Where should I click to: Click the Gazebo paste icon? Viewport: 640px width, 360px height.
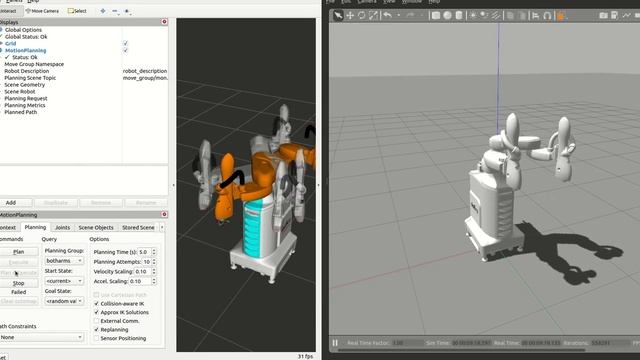[x=522, y=16]
